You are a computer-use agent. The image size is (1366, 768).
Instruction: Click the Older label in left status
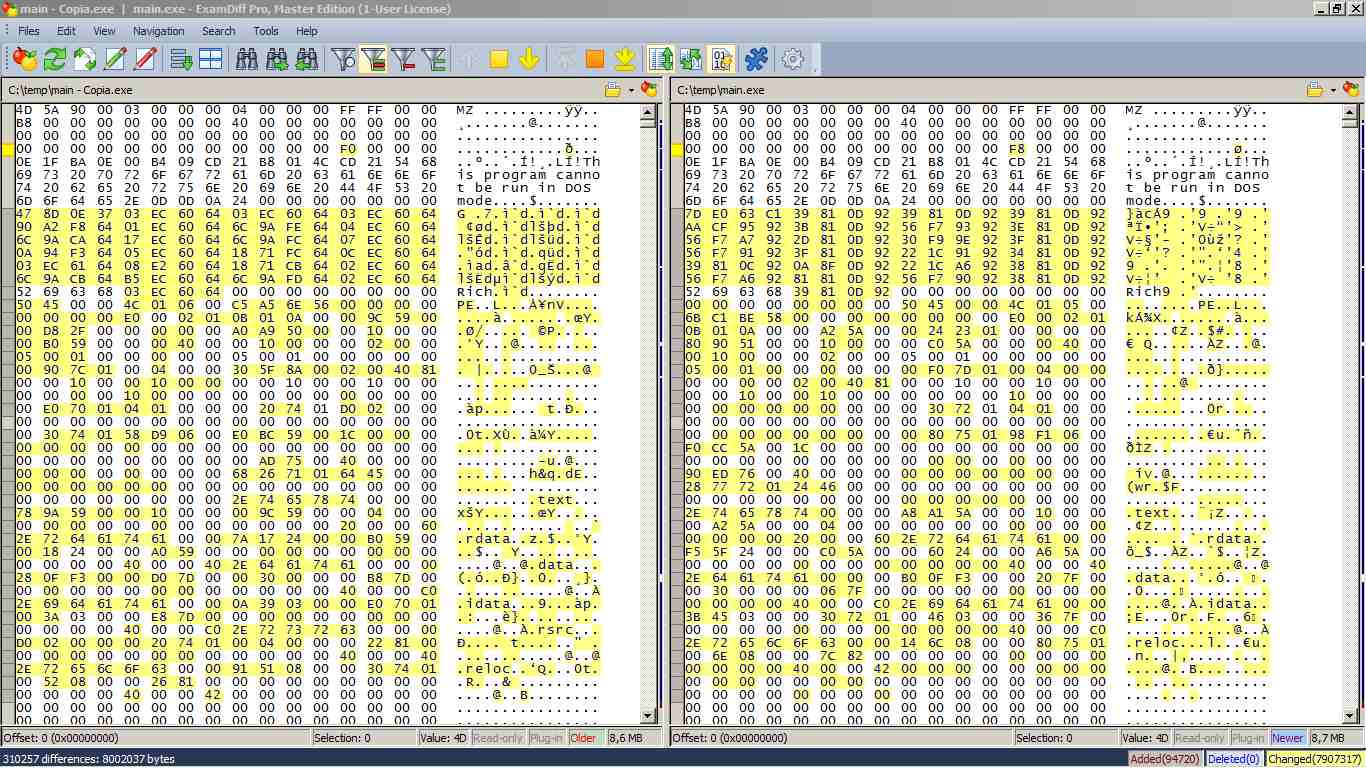point(584,738)
